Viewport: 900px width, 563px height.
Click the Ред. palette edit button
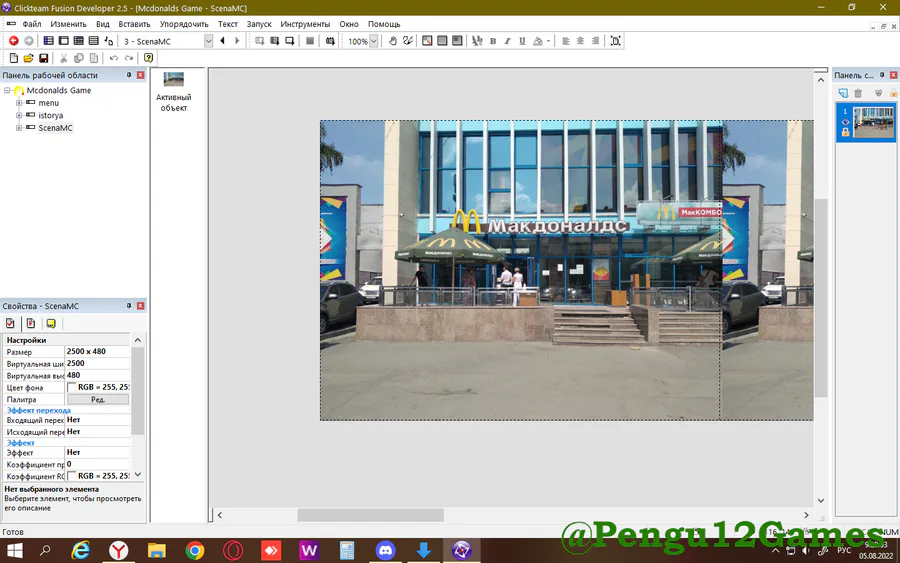(x=98, y=399)
